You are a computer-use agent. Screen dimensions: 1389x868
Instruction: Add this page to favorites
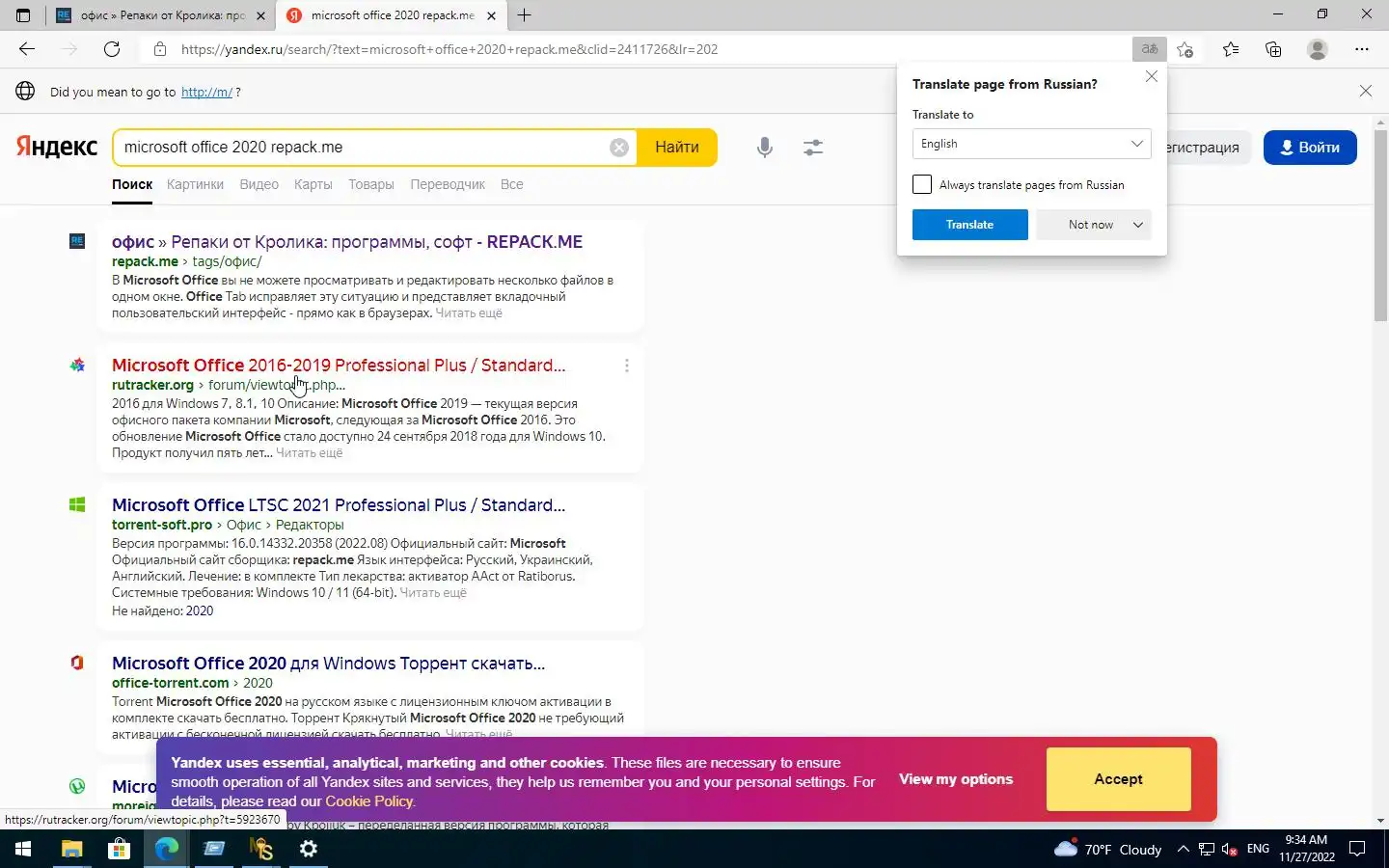pyautogui.click(x=1185, y=49)
